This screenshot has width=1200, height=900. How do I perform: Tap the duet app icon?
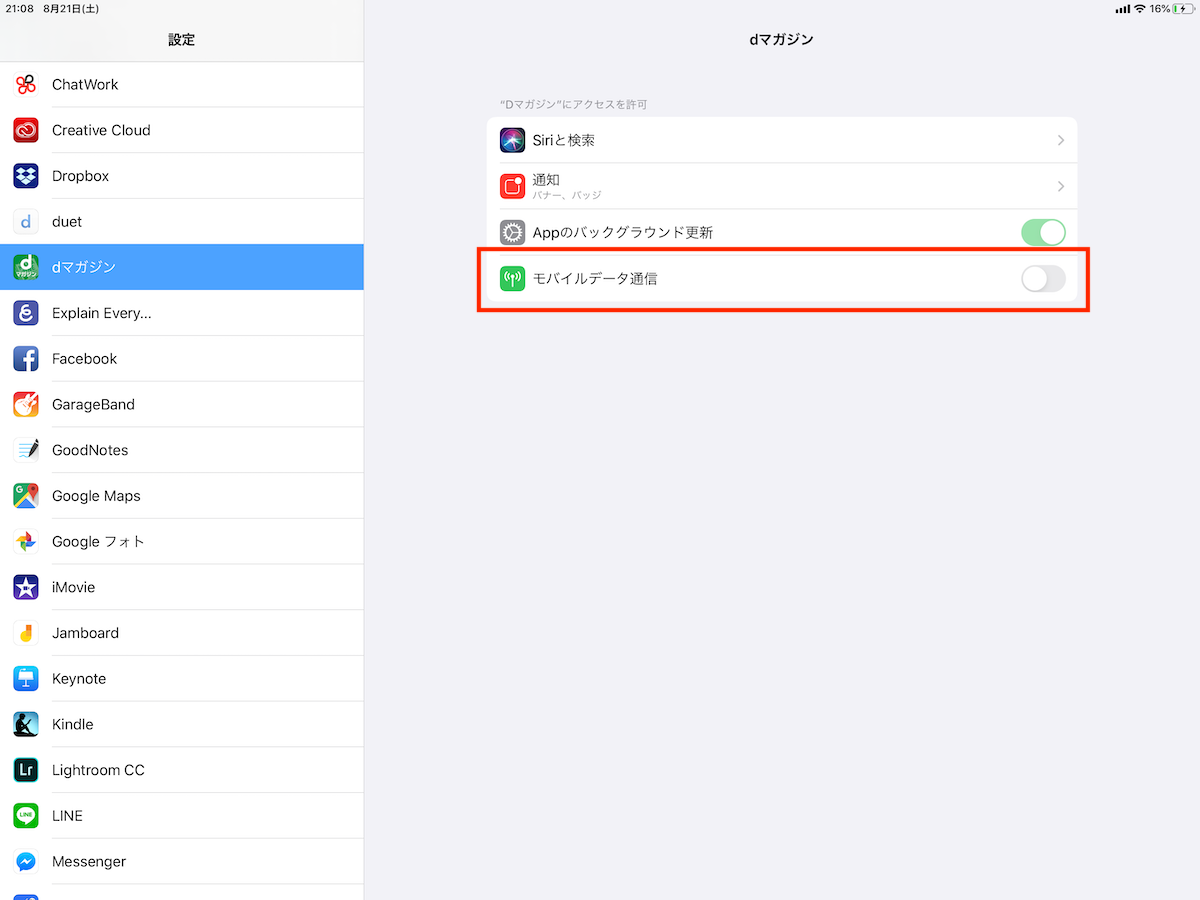26,221
